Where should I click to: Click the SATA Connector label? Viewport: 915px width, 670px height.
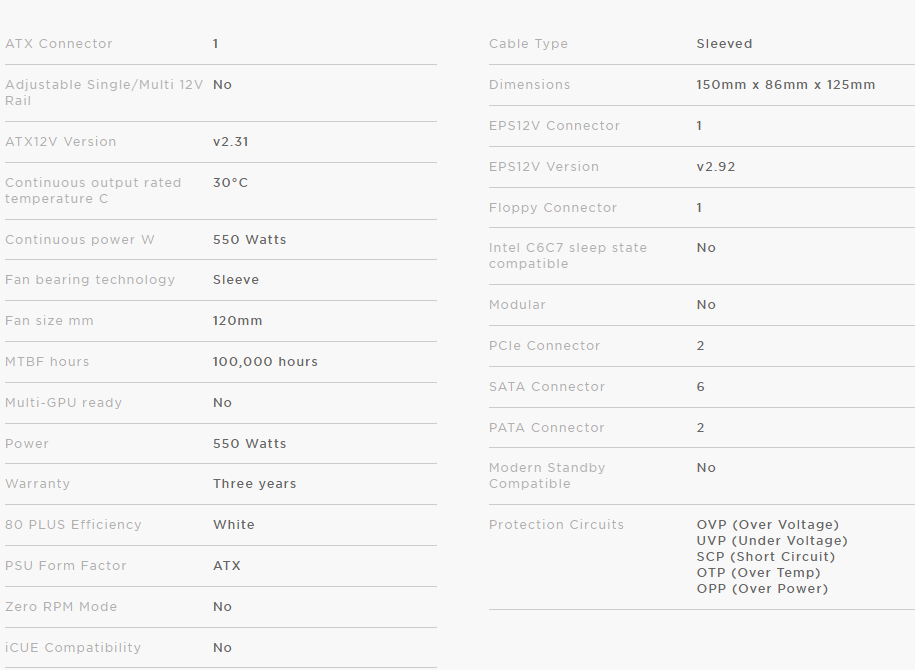click(547, 387)
